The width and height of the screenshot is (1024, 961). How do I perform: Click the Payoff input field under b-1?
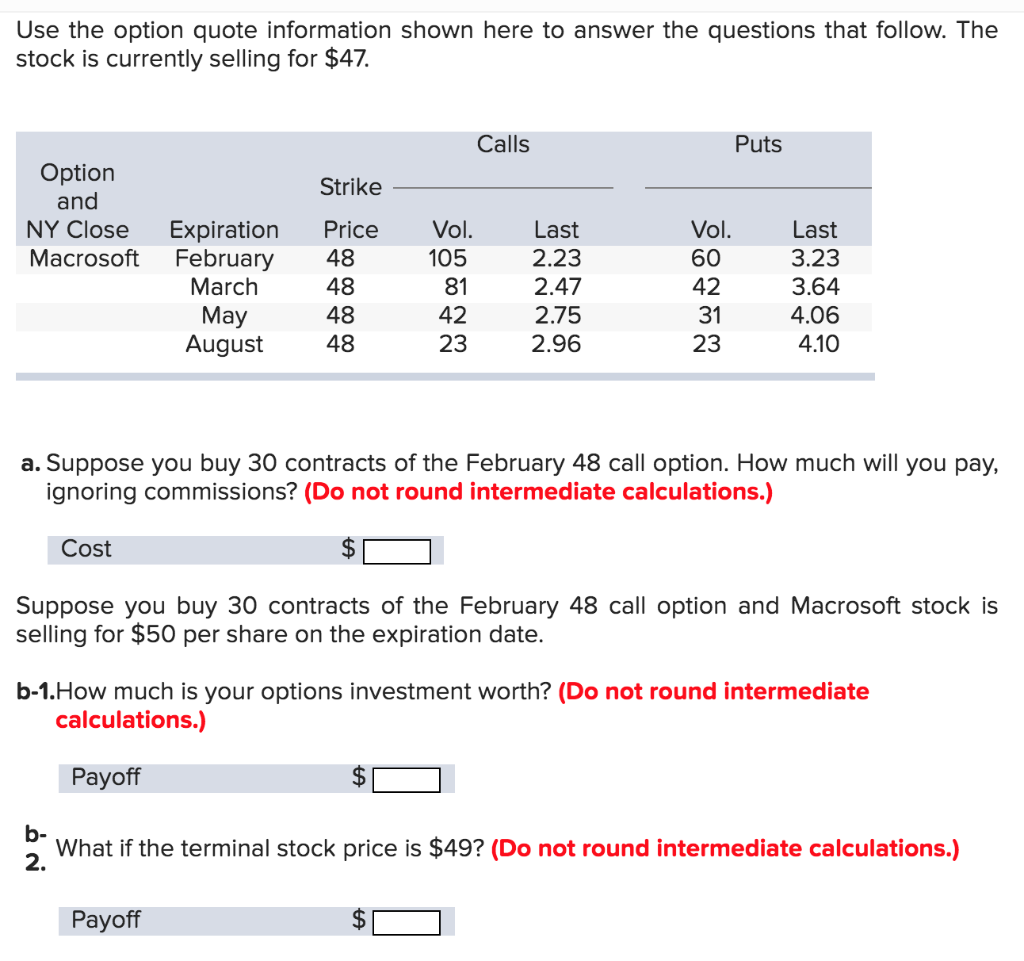pos(408,779)
